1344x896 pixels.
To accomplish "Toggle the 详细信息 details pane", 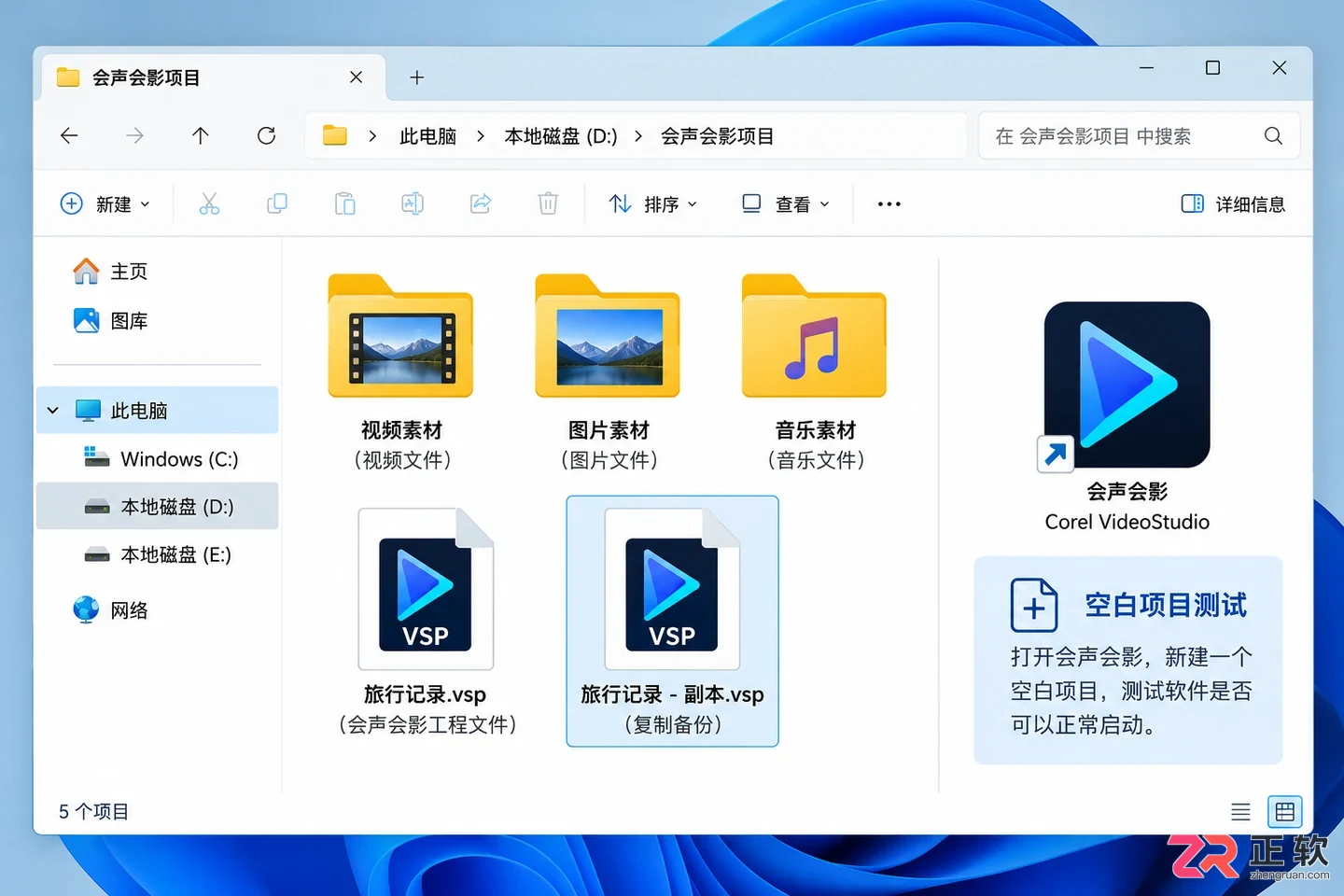I will click(1233, 203).
